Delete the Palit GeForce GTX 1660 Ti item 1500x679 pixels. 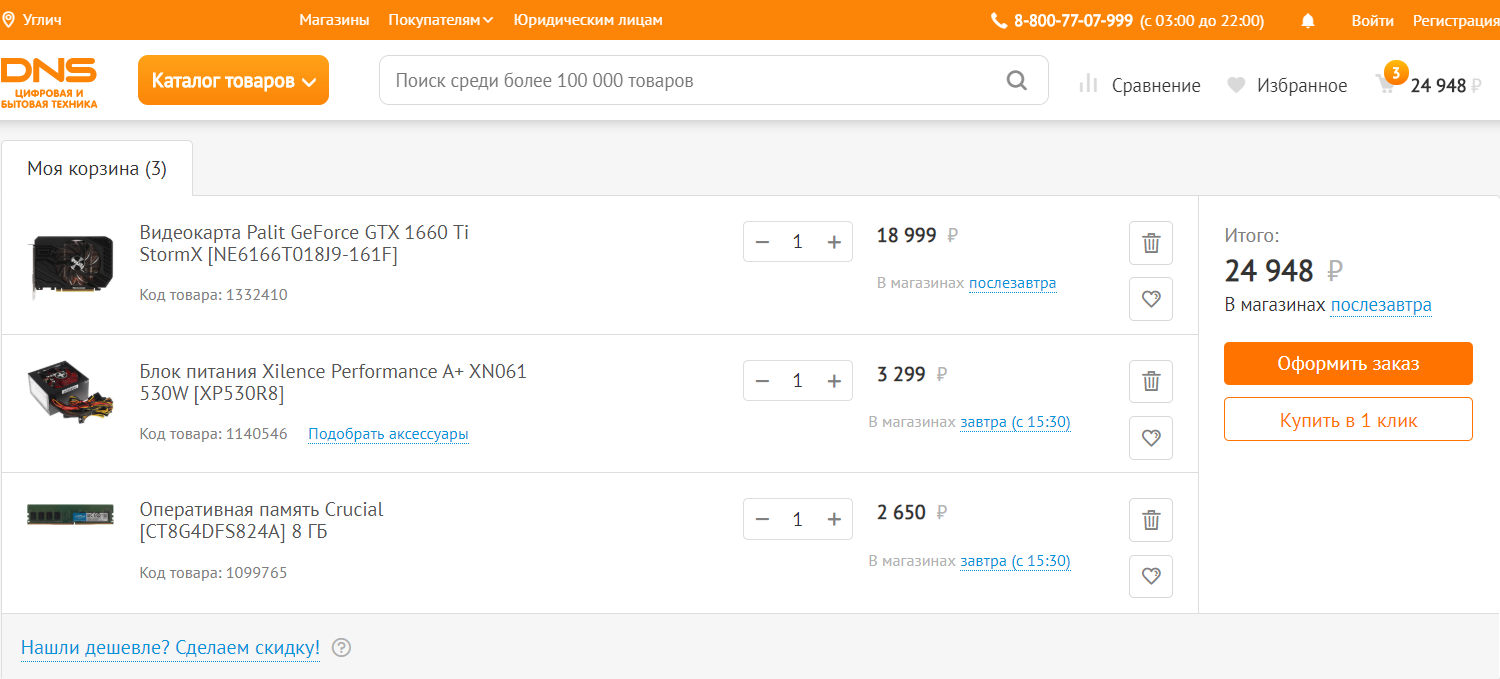tap(1151, 243)
